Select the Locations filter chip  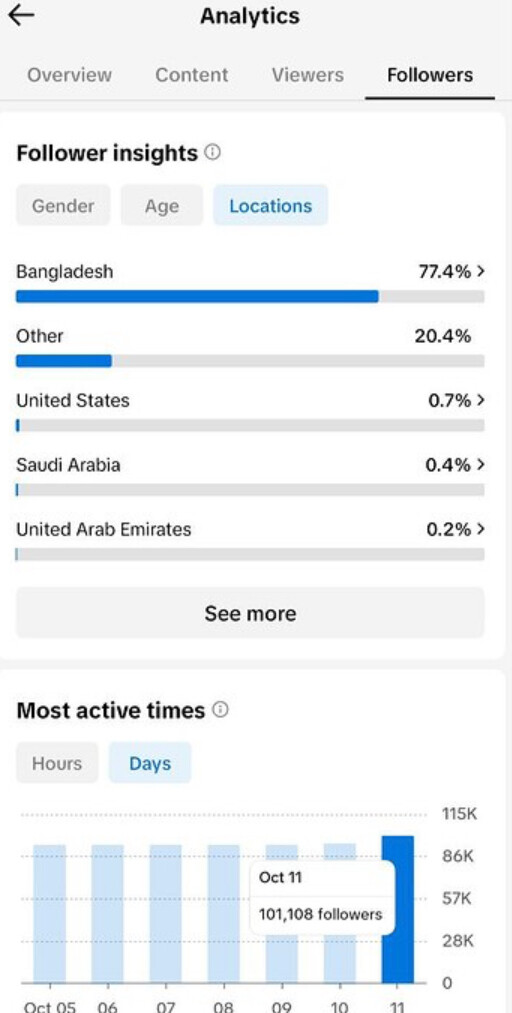click(271, 205)
